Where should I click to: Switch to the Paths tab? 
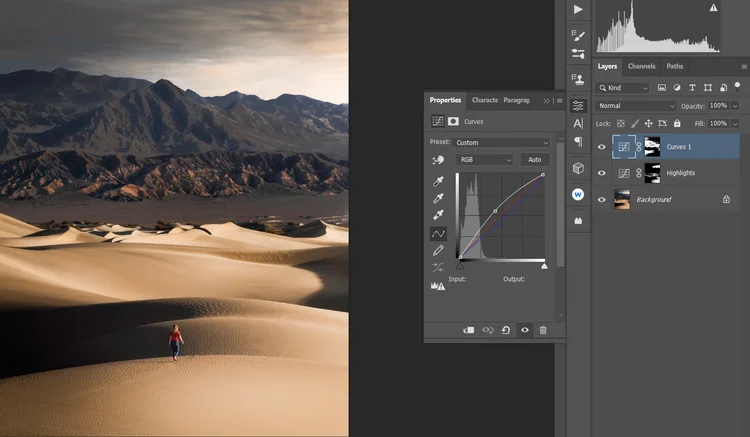(x=675, y=66)
